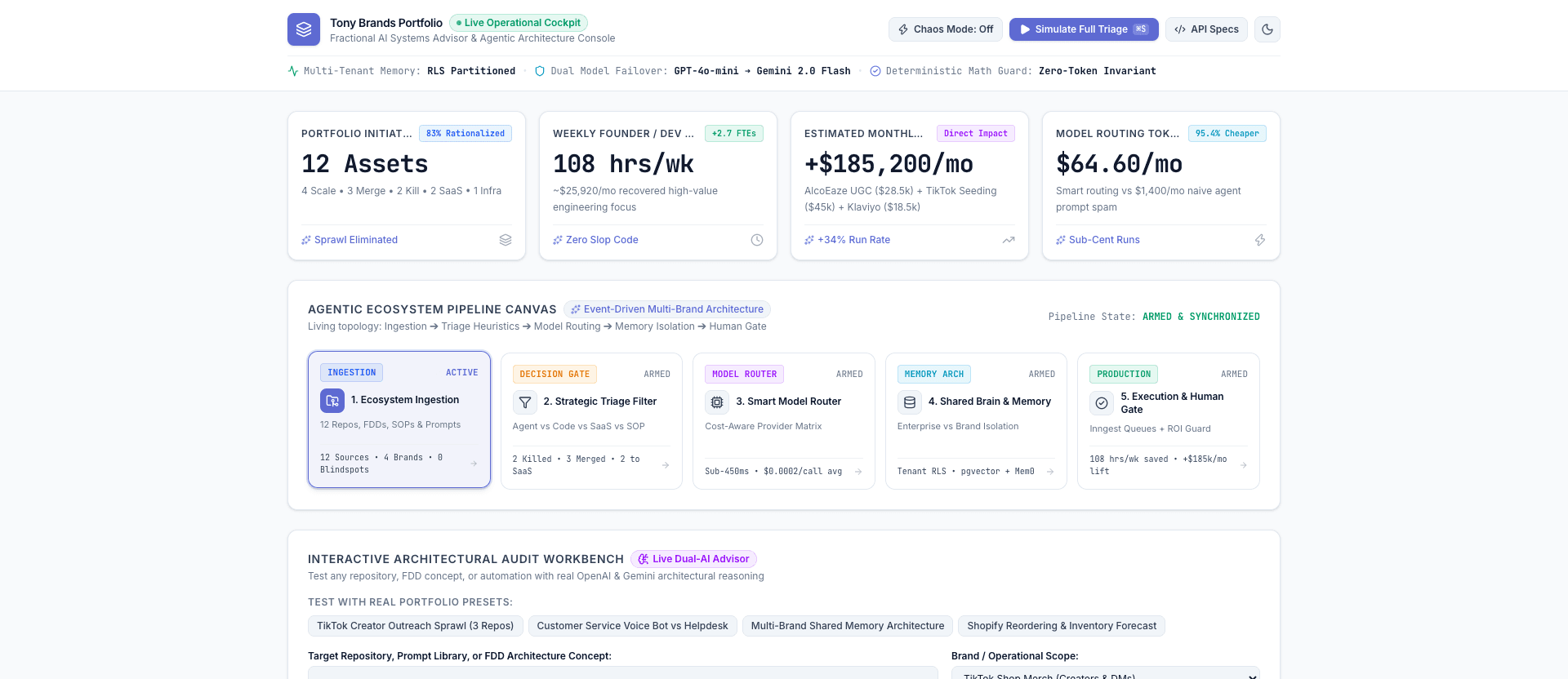The image size is (1568, 679).
Task: Click the INGESTION stage tag
Action: click(x=352, y=373)
